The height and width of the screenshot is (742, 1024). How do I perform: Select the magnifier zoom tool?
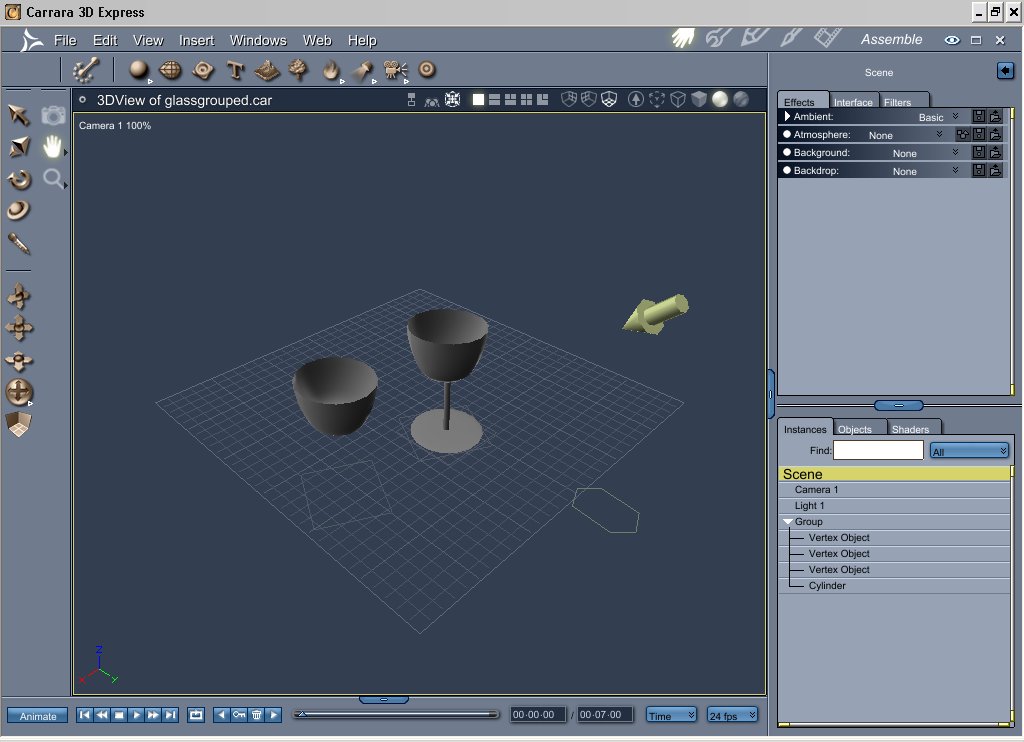click(53, 179)
